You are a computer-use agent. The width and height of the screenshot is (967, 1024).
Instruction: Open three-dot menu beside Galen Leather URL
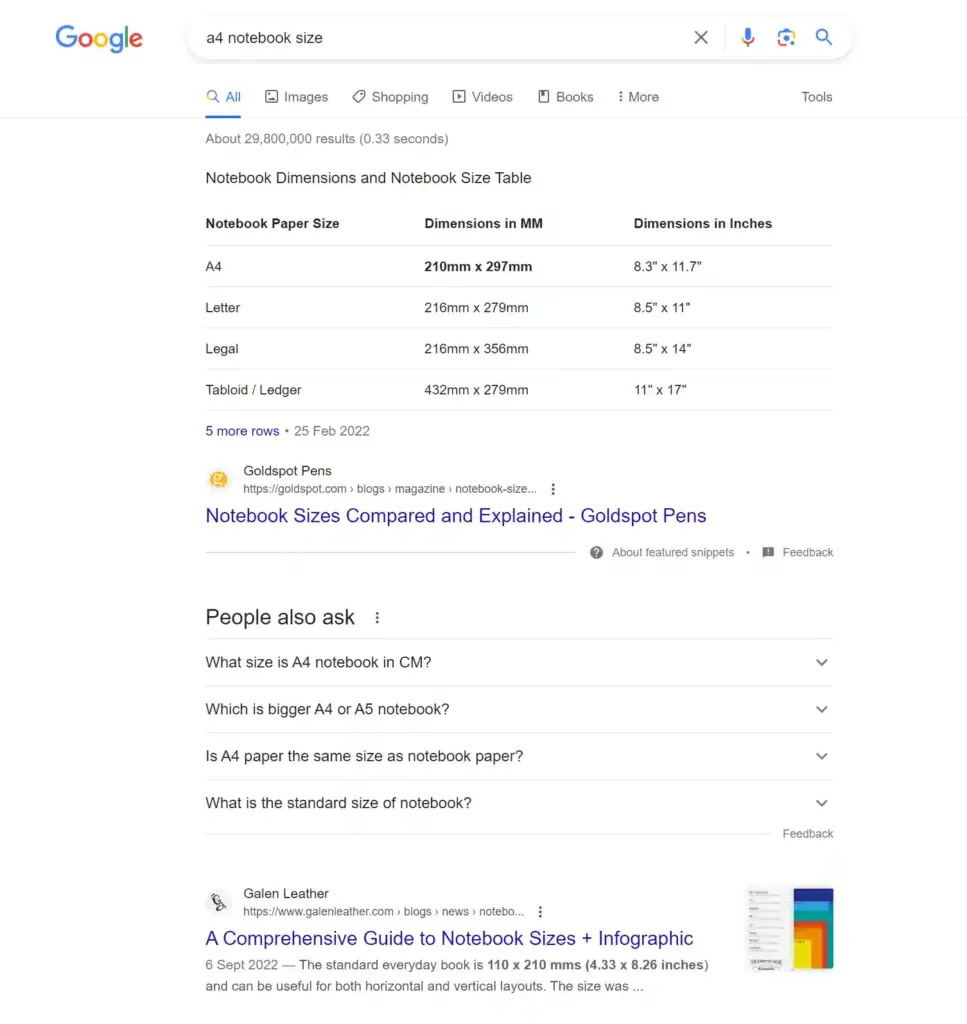click(540, 912)
